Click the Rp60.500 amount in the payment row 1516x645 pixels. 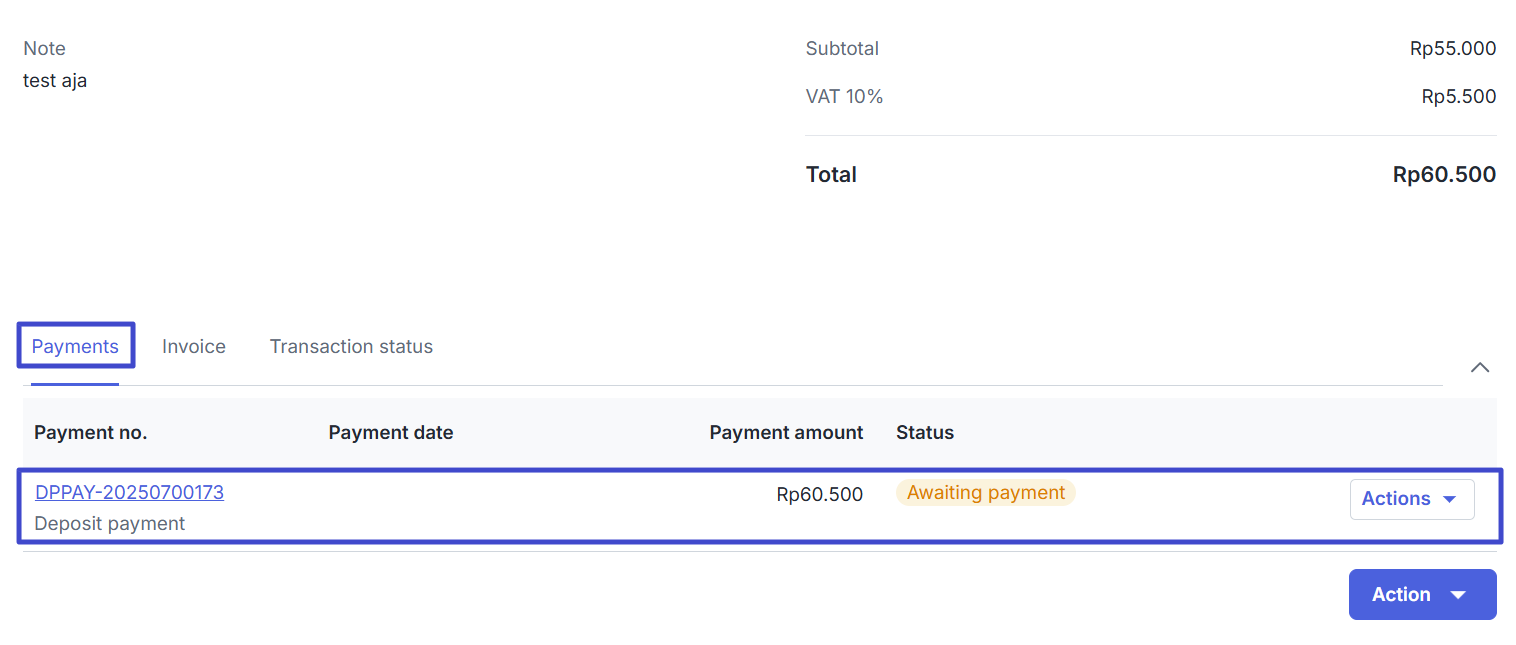(x=819, y=494)
